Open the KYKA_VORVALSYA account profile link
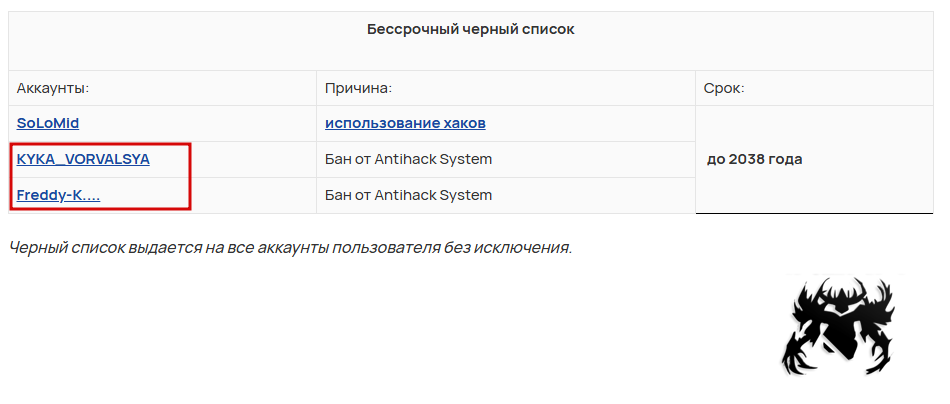950x404 pixels. pyautogui.click(x=83, y=159)
